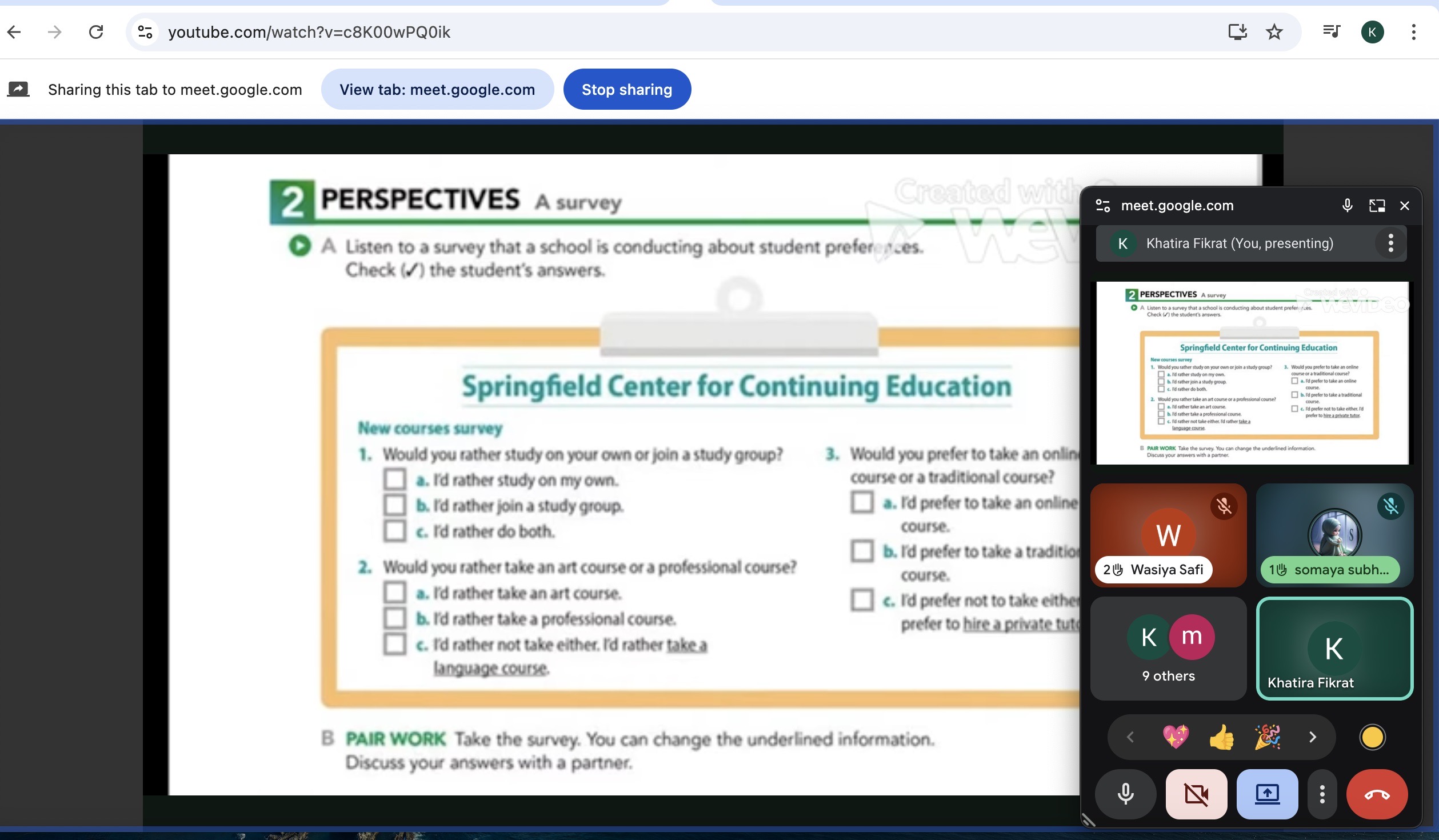The image size is (1439, 840).
Task: Click the install app icon in address bar
Action: coord(1237,32)
